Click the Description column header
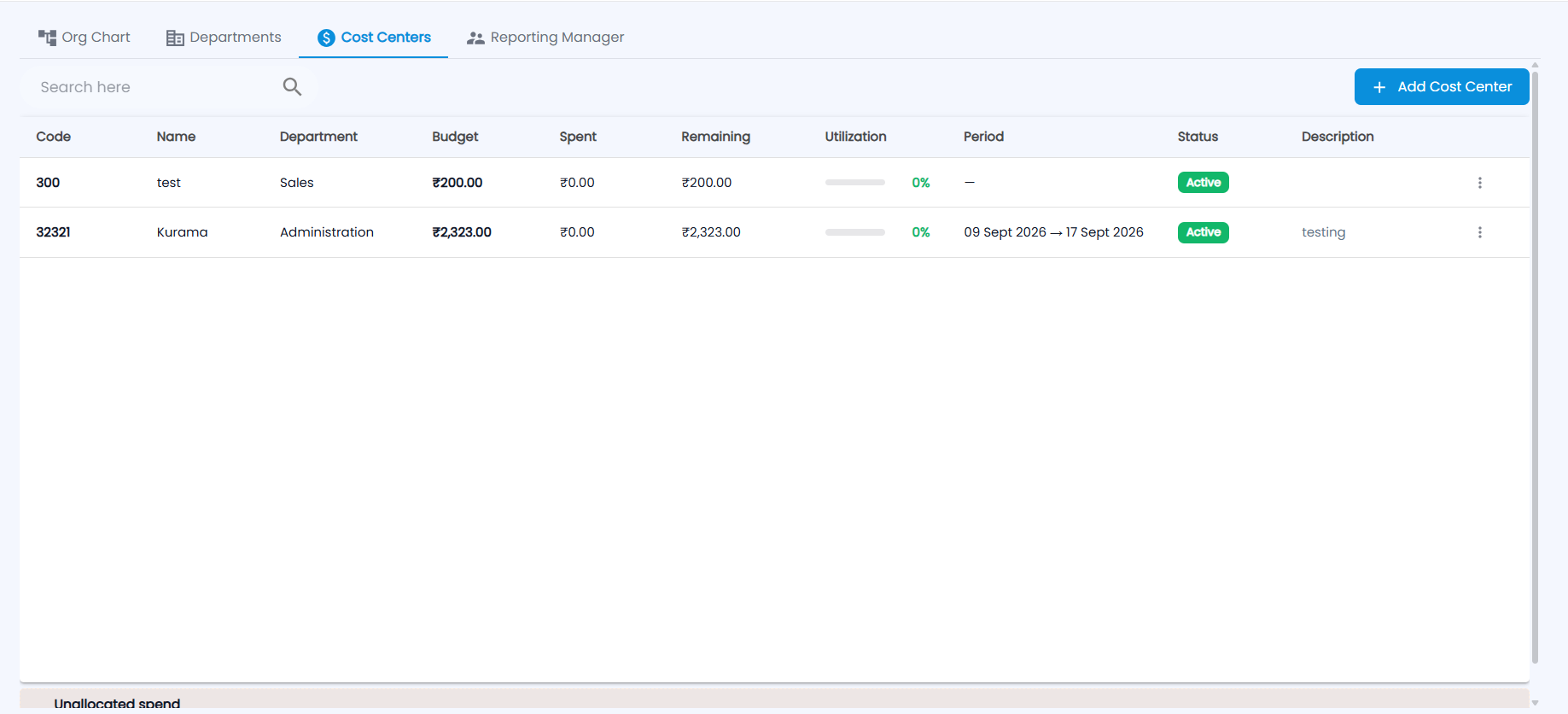Viewport: 1568px width, 714px height. point(1338,137)
